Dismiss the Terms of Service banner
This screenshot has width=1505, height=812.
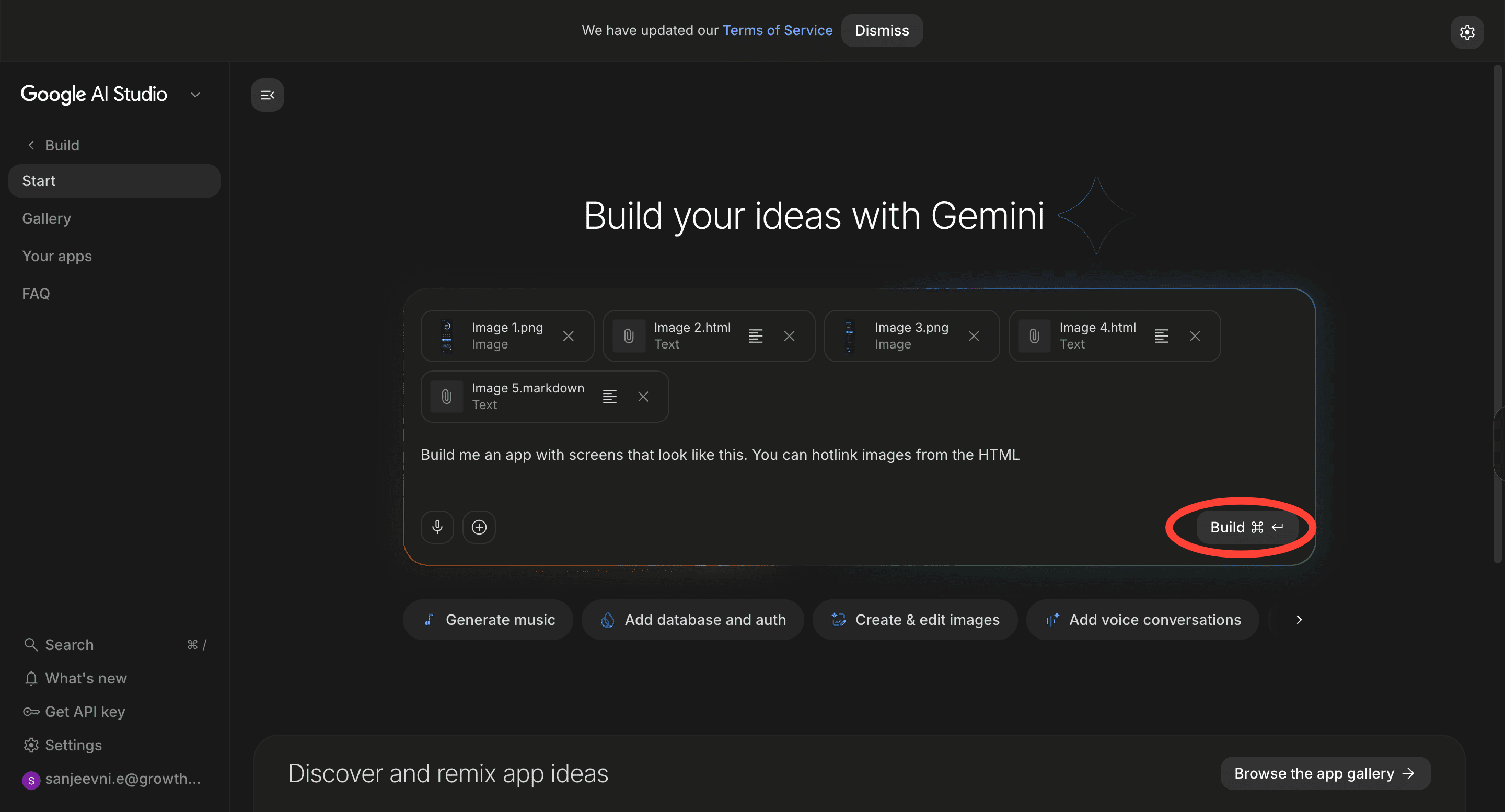[881, 30]
